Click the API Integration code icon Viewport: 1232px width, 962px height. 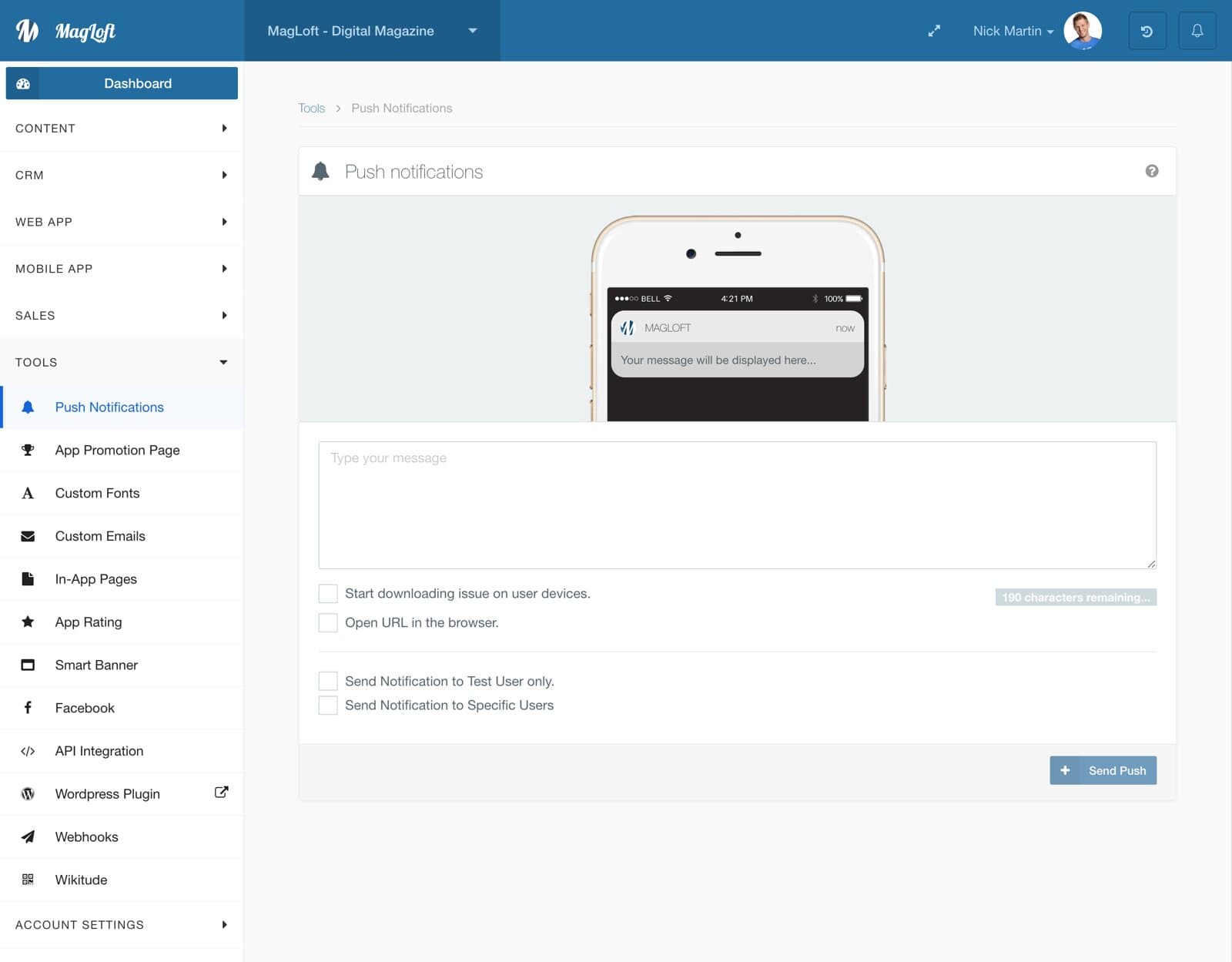[x=28, y=751]
